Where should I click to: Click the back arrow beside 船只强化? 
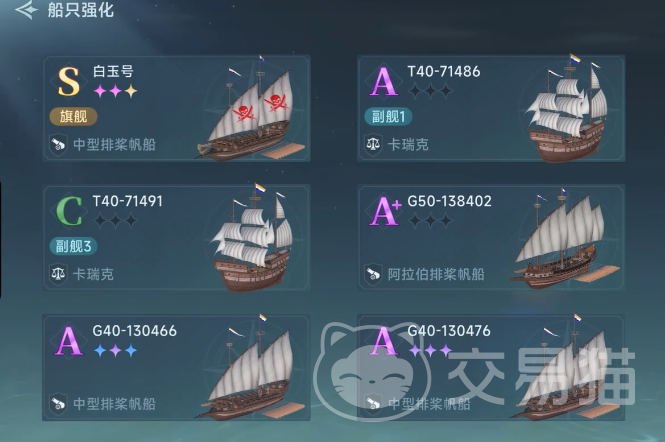(x=25, y=11)
